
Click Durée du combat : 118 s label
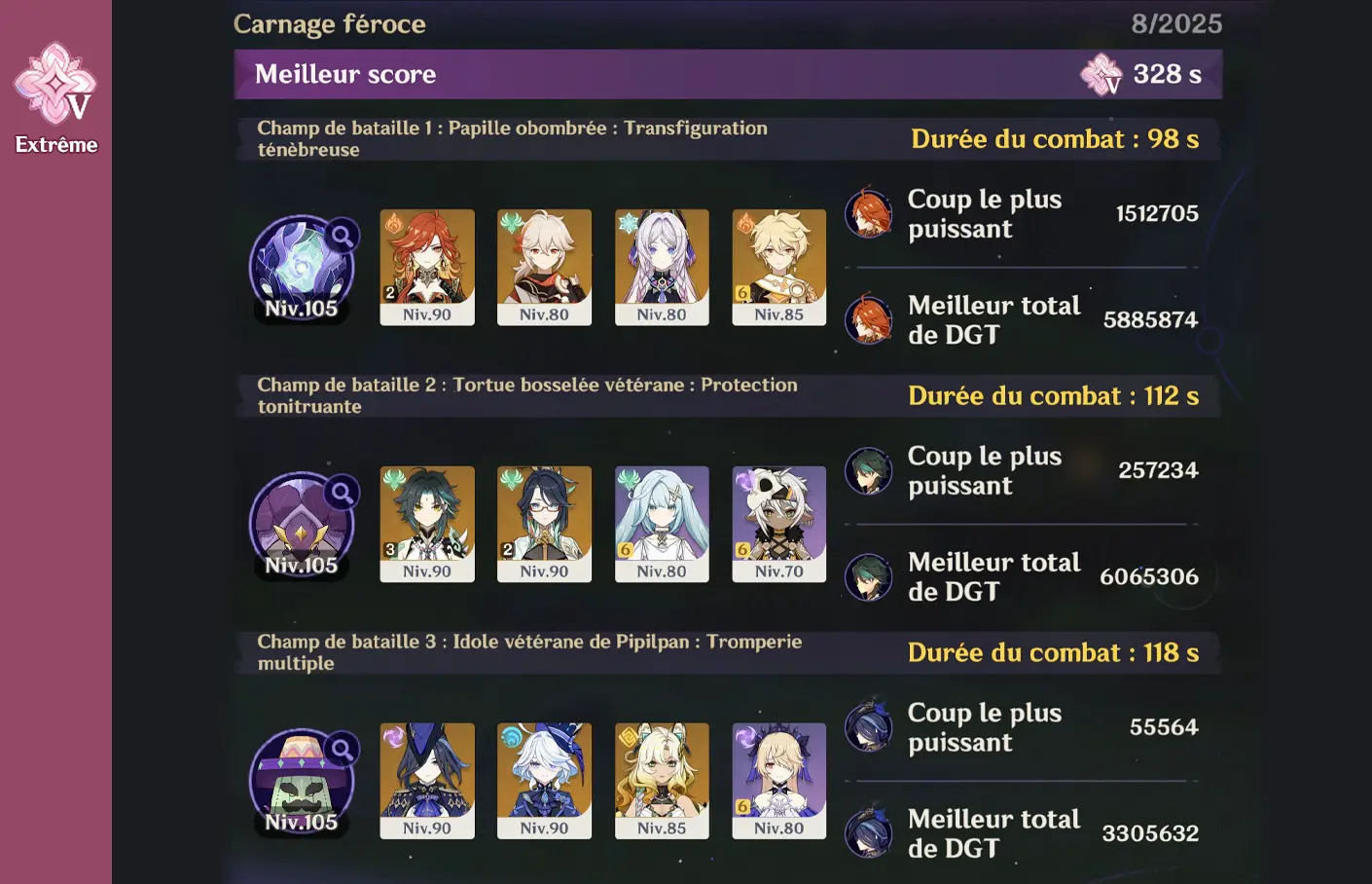click(1053, 652)
